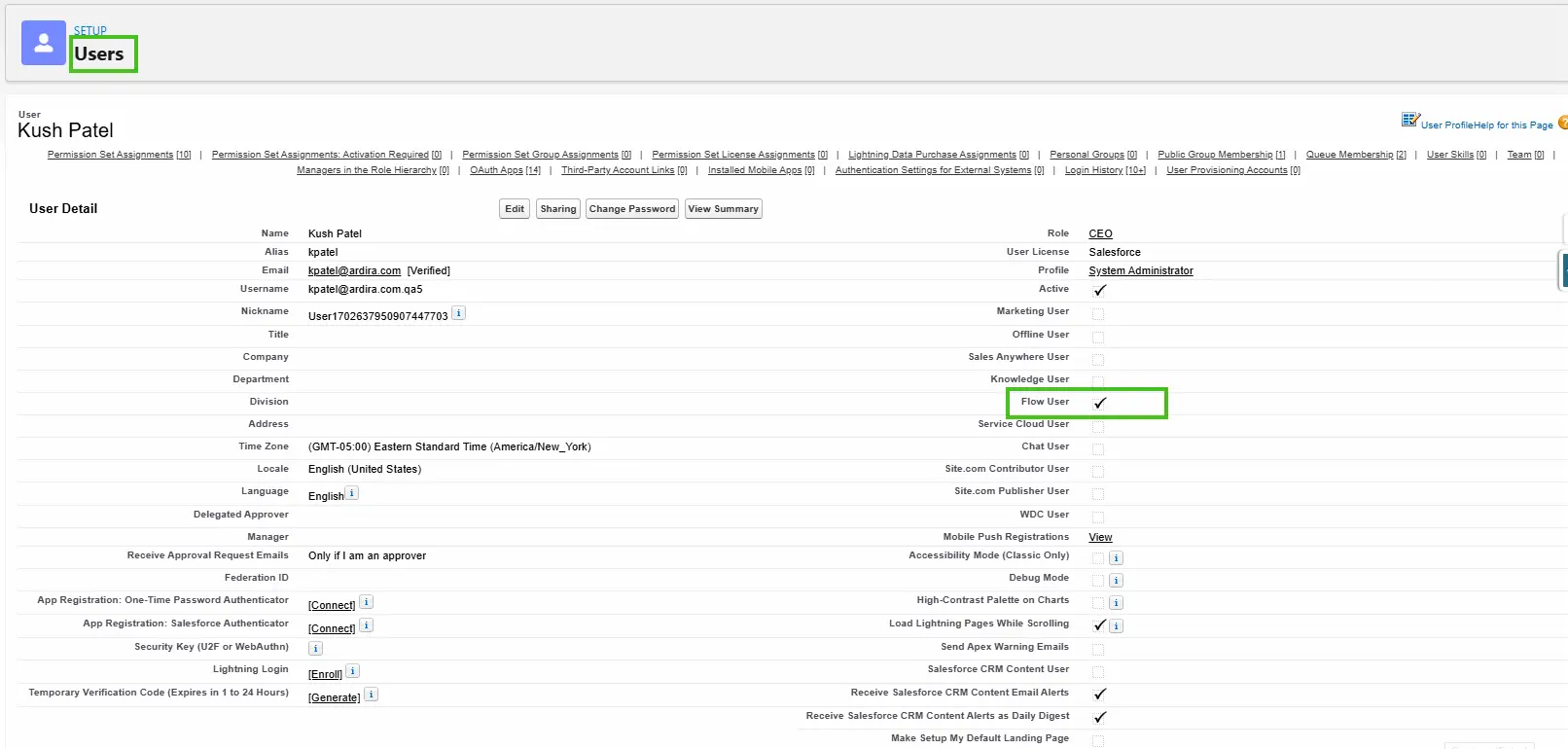Enable High-Contrast Palette on Charts checkbox
This screenshot has height=749, width=1568.
pyautogui.click(x=1098, y=603)
